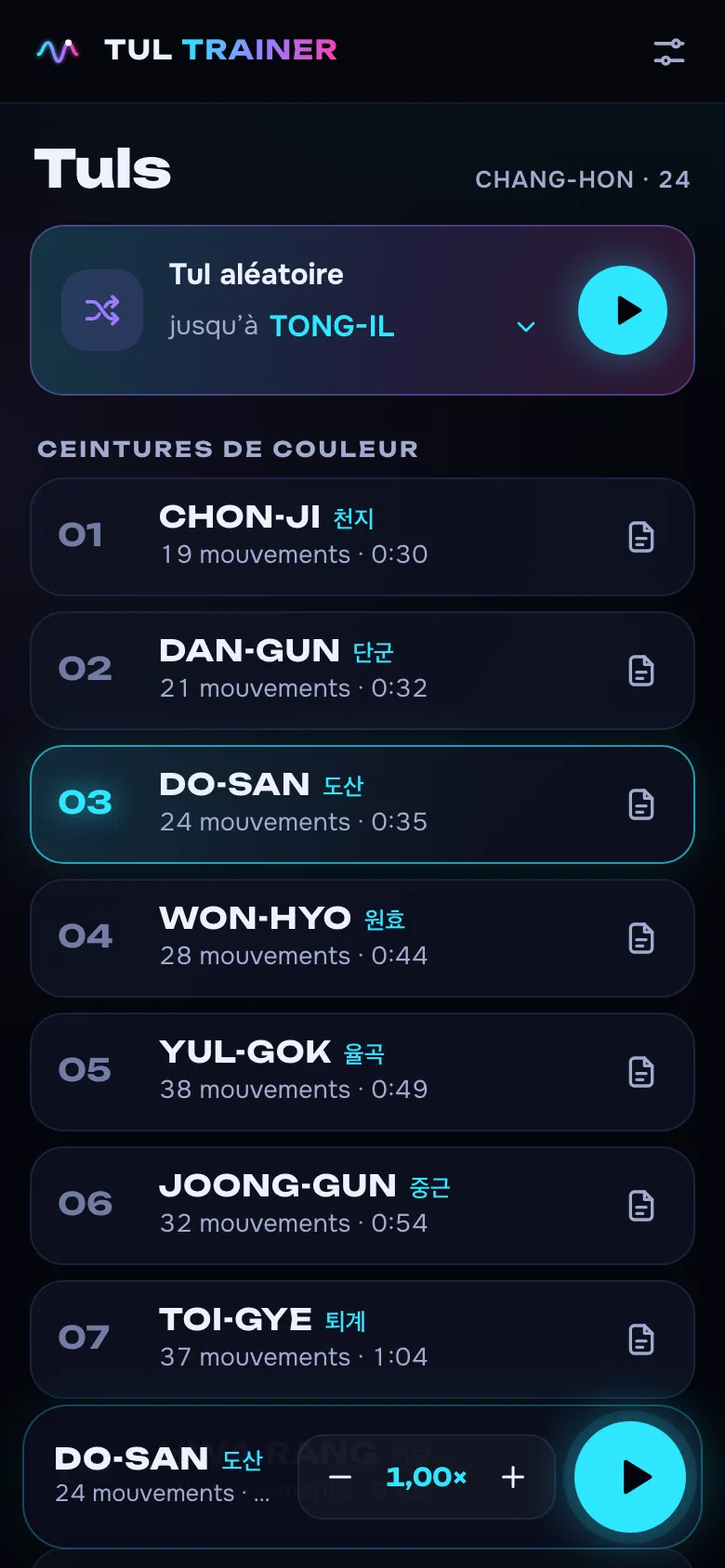Image resolution: width=725 pixels, height=1568 pixels.
Task: Open the settings sliders icon in the header
Action: [x=669, y=52]
